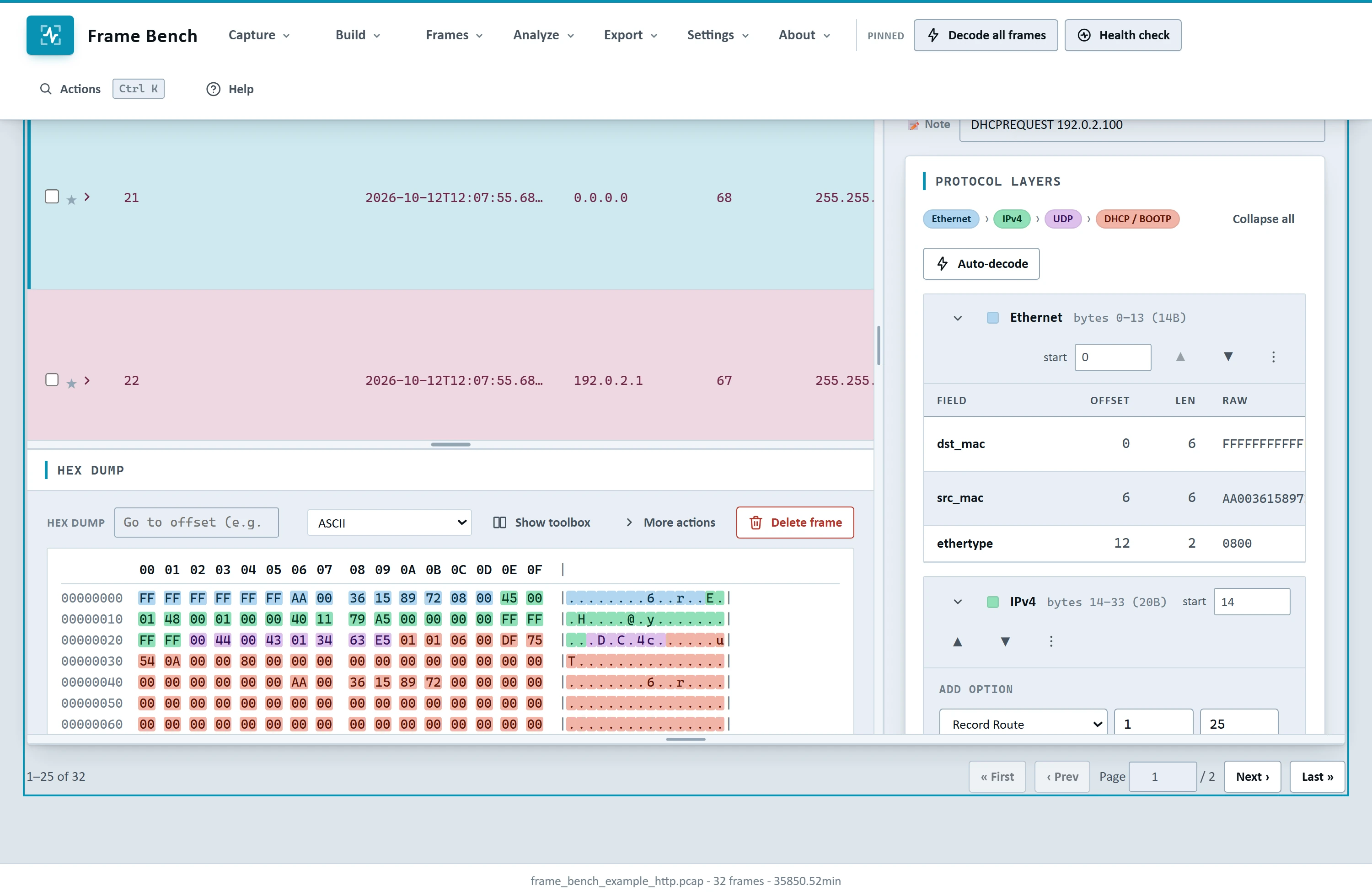This screenshot has height=896, width=1372.
Task: Click the Show toolbox panel icon
Action: [x=499, y=523]
